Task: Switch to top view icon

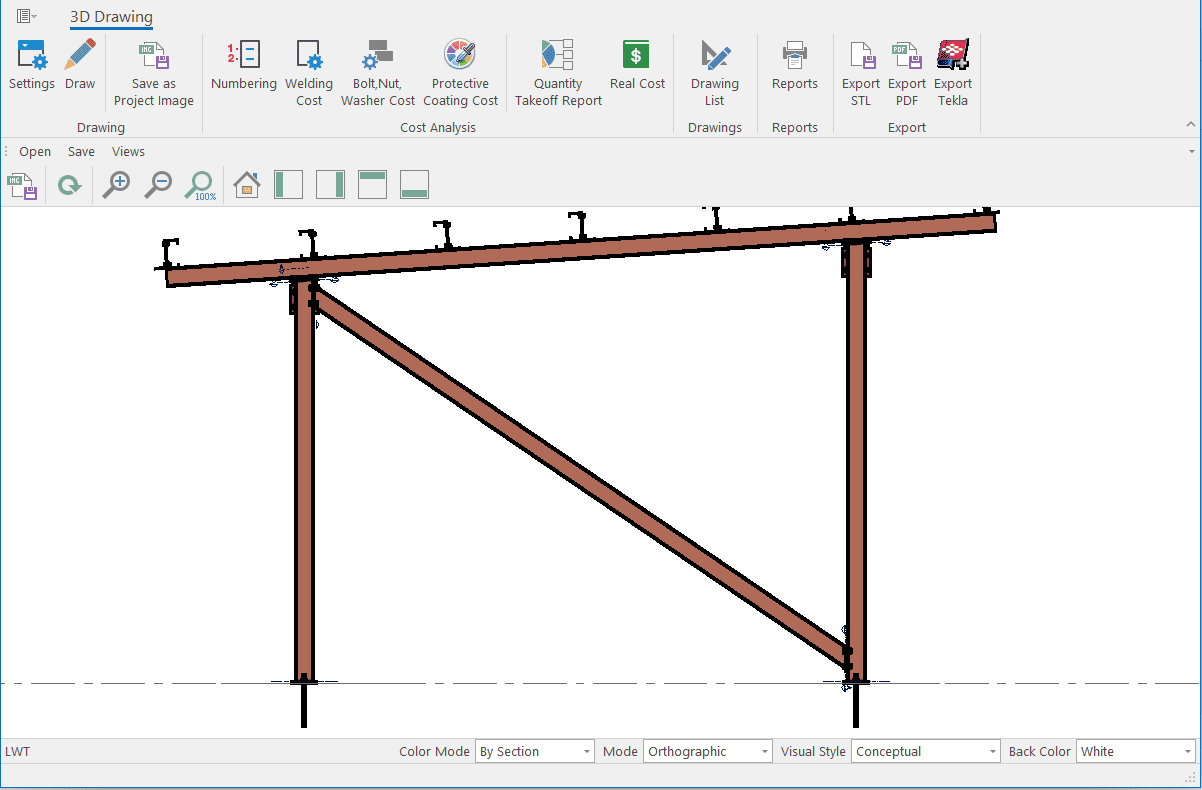Action: [372, 185]
